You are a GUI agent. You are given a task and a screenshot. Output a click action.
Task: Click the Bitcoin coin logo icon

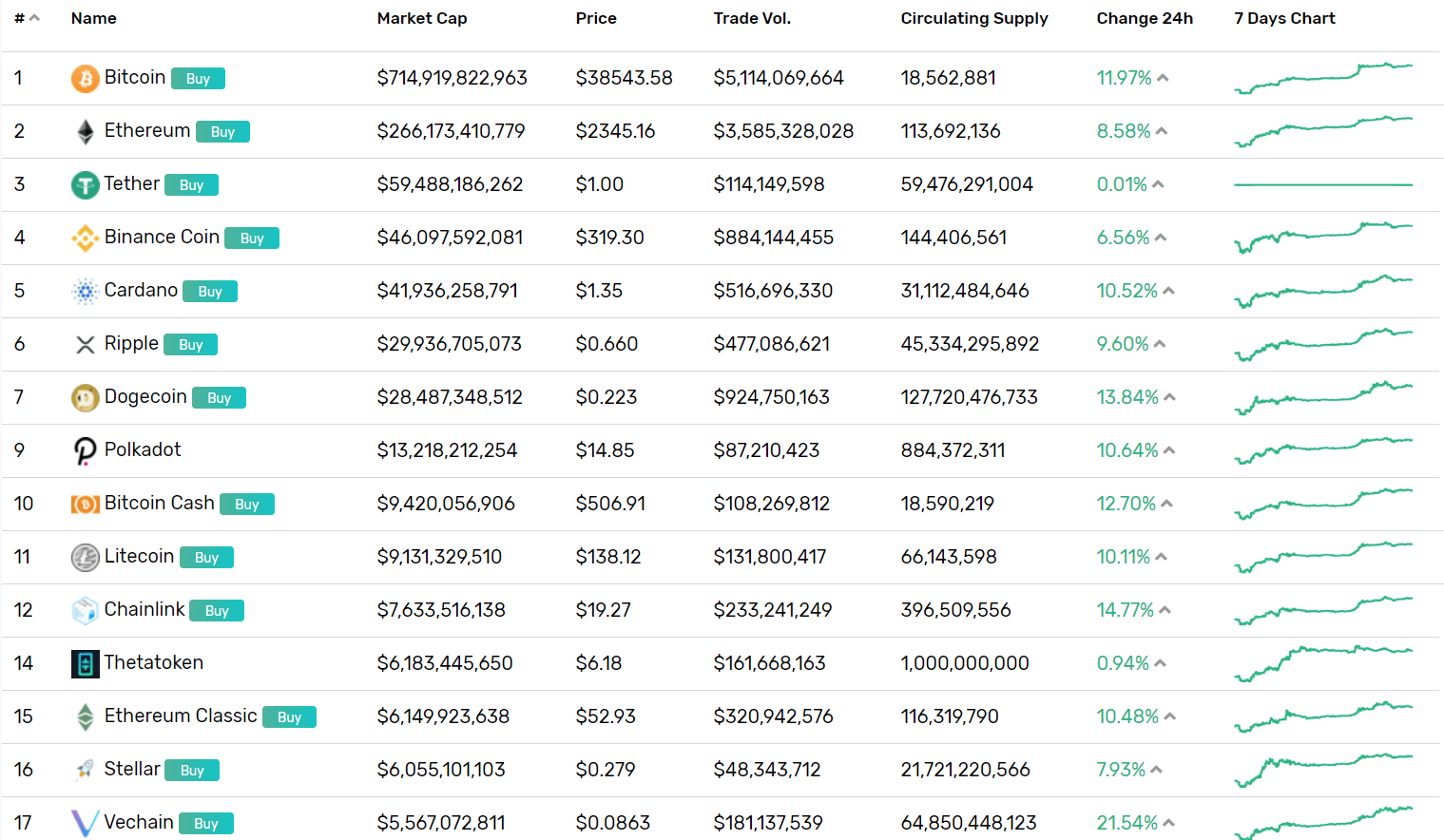[86, 78]
